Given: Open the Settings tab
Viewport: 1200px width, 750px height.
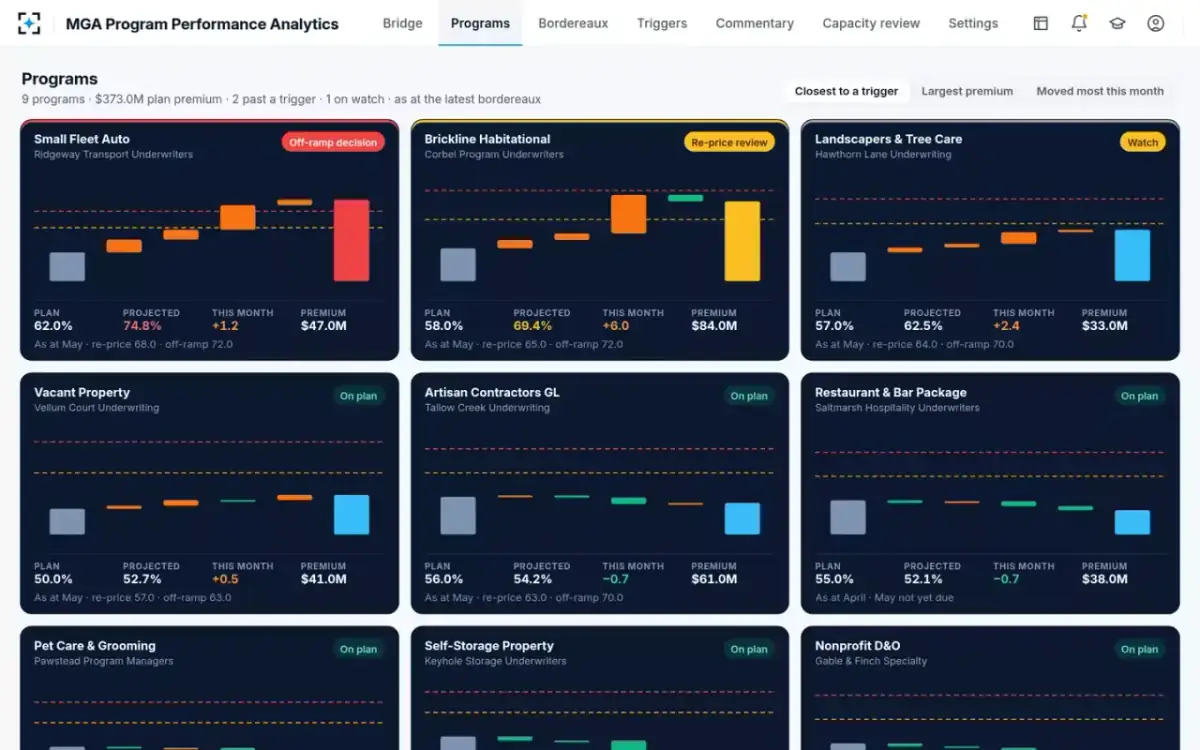Looking at the screenshot, I should 973,23.
